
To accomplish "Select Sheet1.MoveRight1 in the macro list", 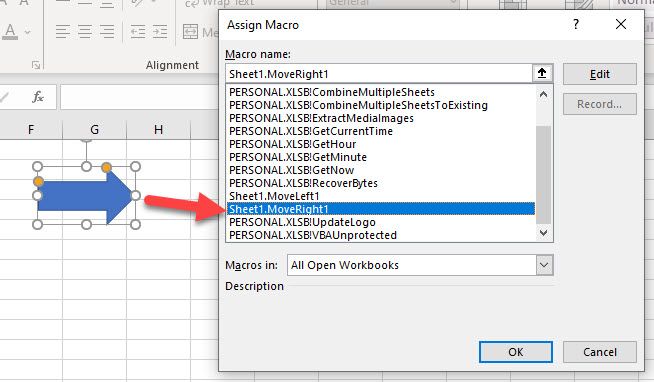I will [381, 209].
